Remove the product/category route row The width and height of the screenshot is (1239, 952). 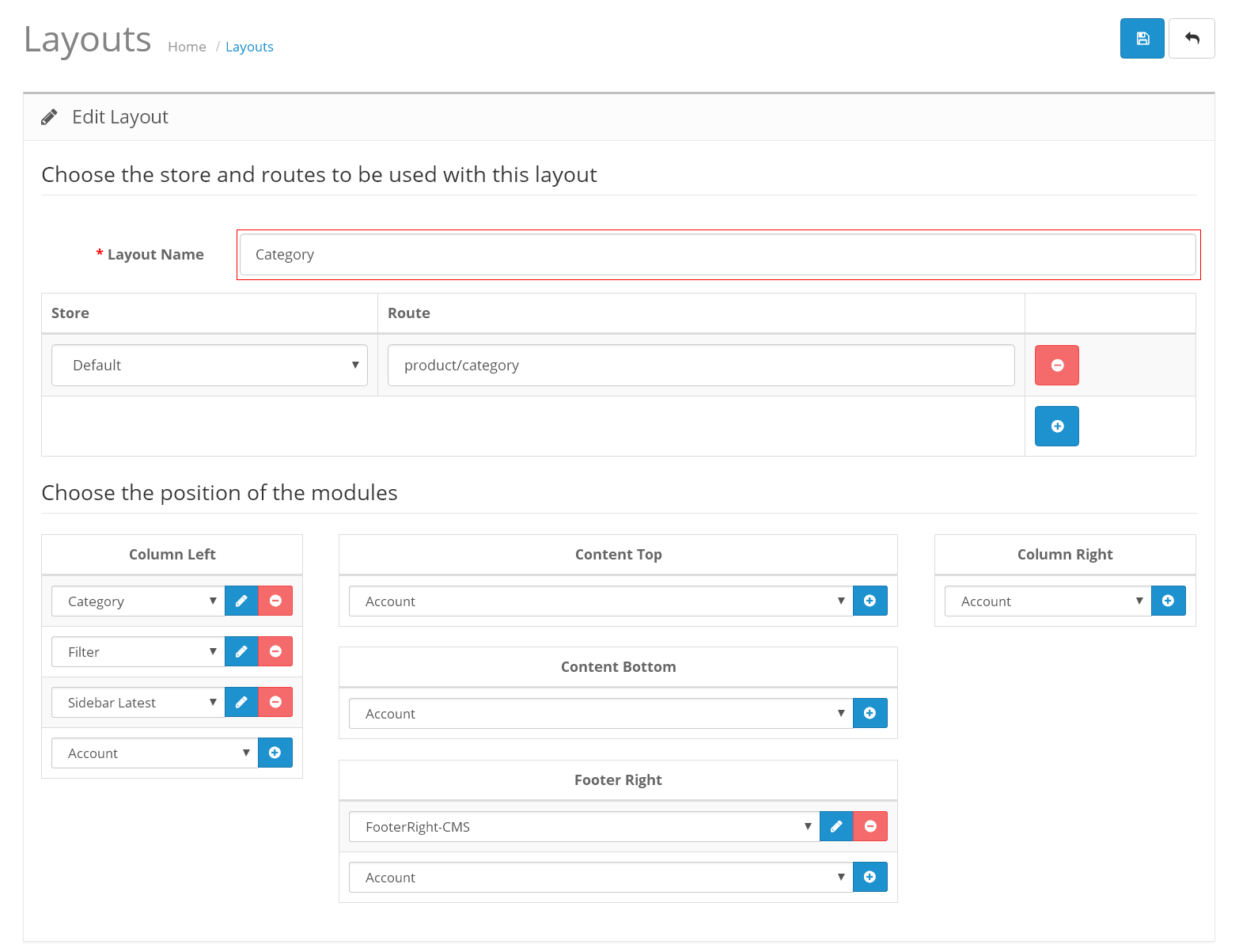(x=1056, y=366)
